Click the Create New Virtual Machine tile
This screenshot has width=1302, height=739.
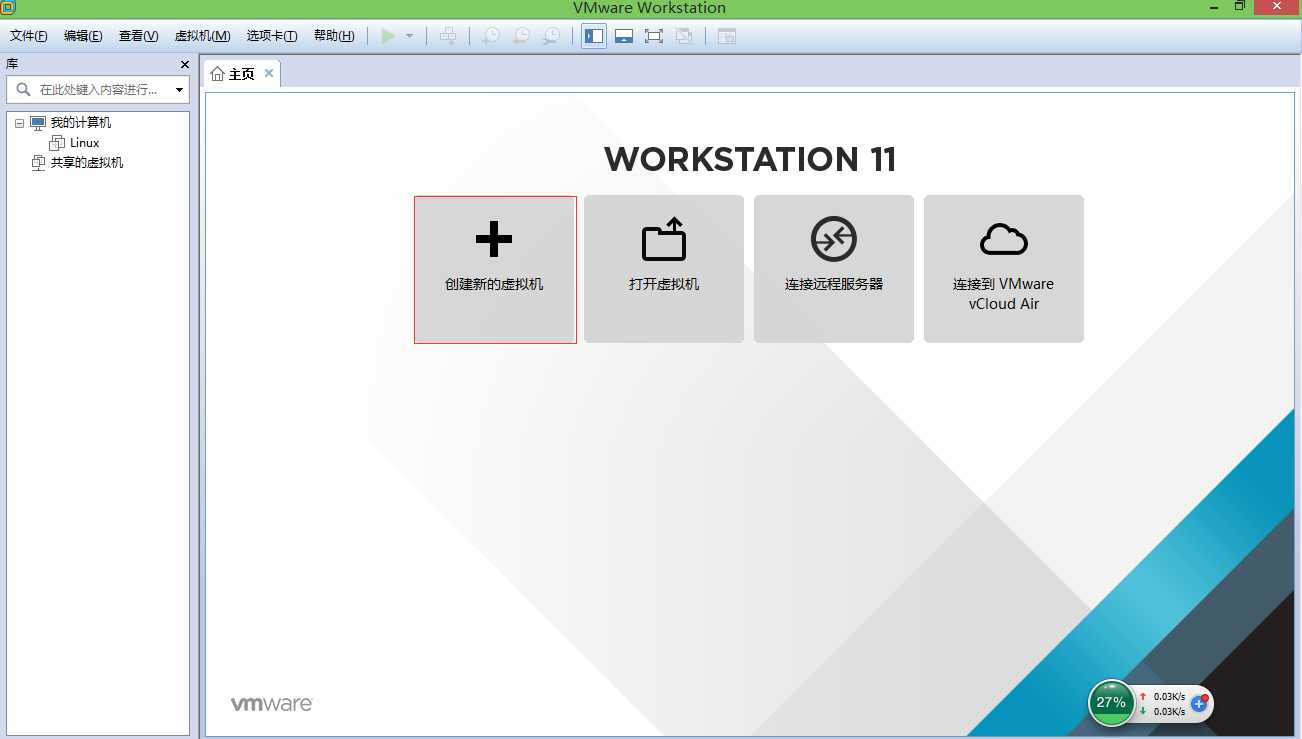pyautogui.click(x=495, y=270)
